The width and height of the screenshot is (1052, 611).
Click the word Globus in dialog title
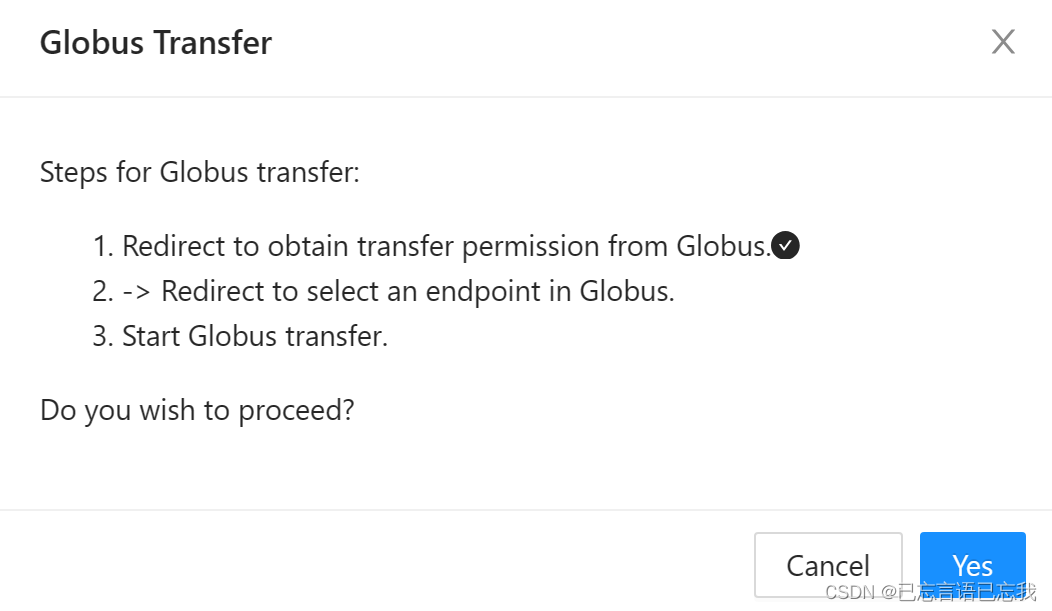tap(92, 43)
